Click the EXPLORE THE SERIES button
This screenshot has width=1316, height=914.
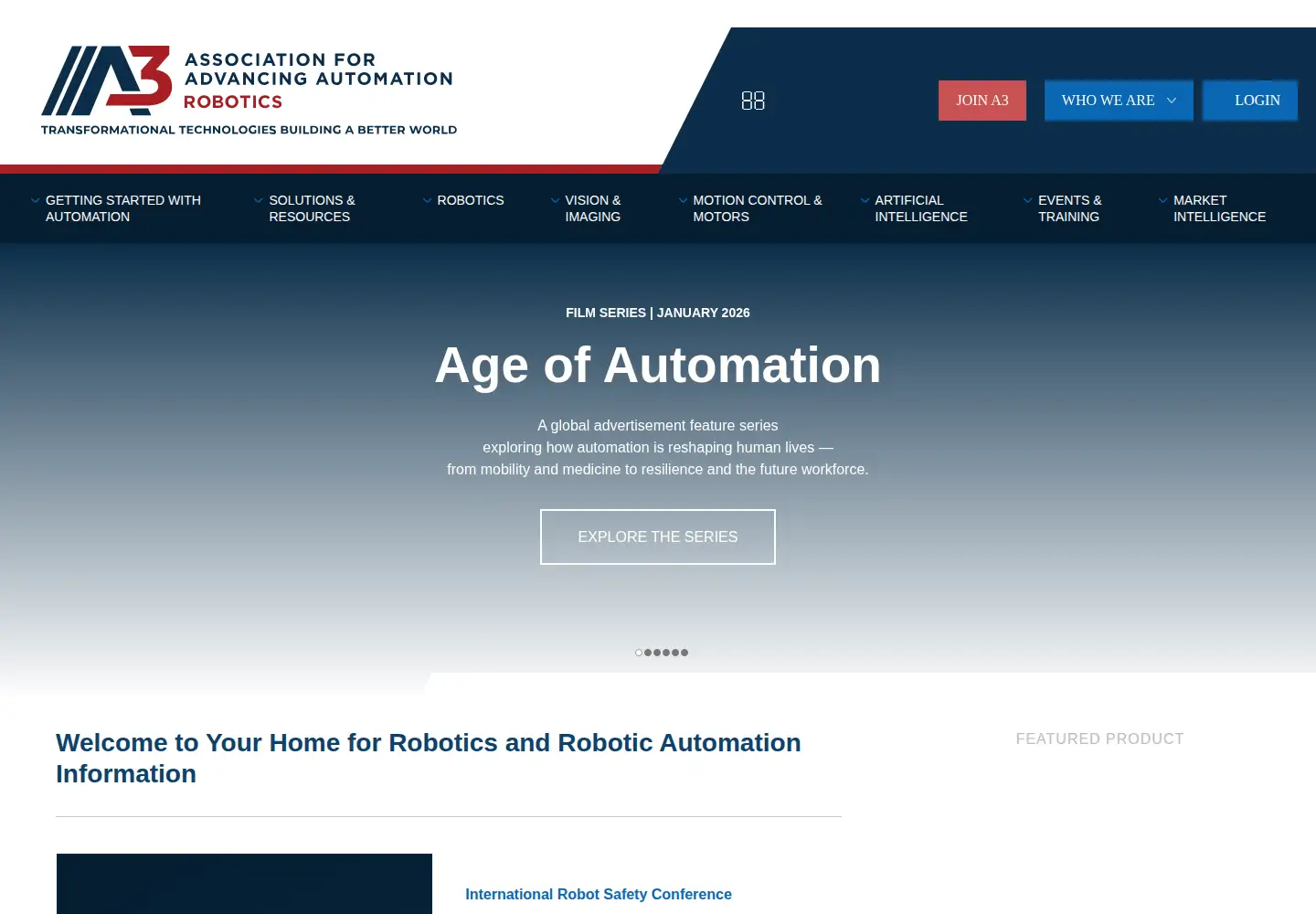[658, 537]
